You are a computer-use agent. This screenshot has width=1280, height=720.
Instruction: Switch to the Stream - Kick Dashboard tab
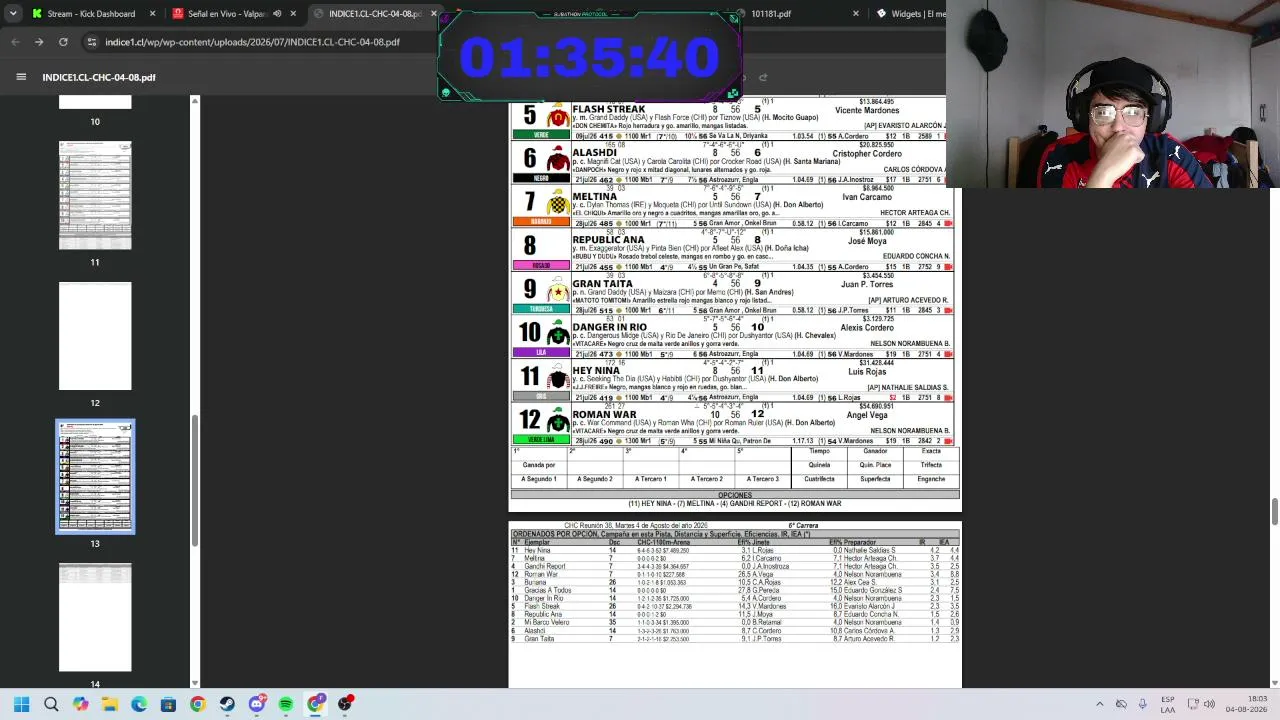(x=90, y=14)
